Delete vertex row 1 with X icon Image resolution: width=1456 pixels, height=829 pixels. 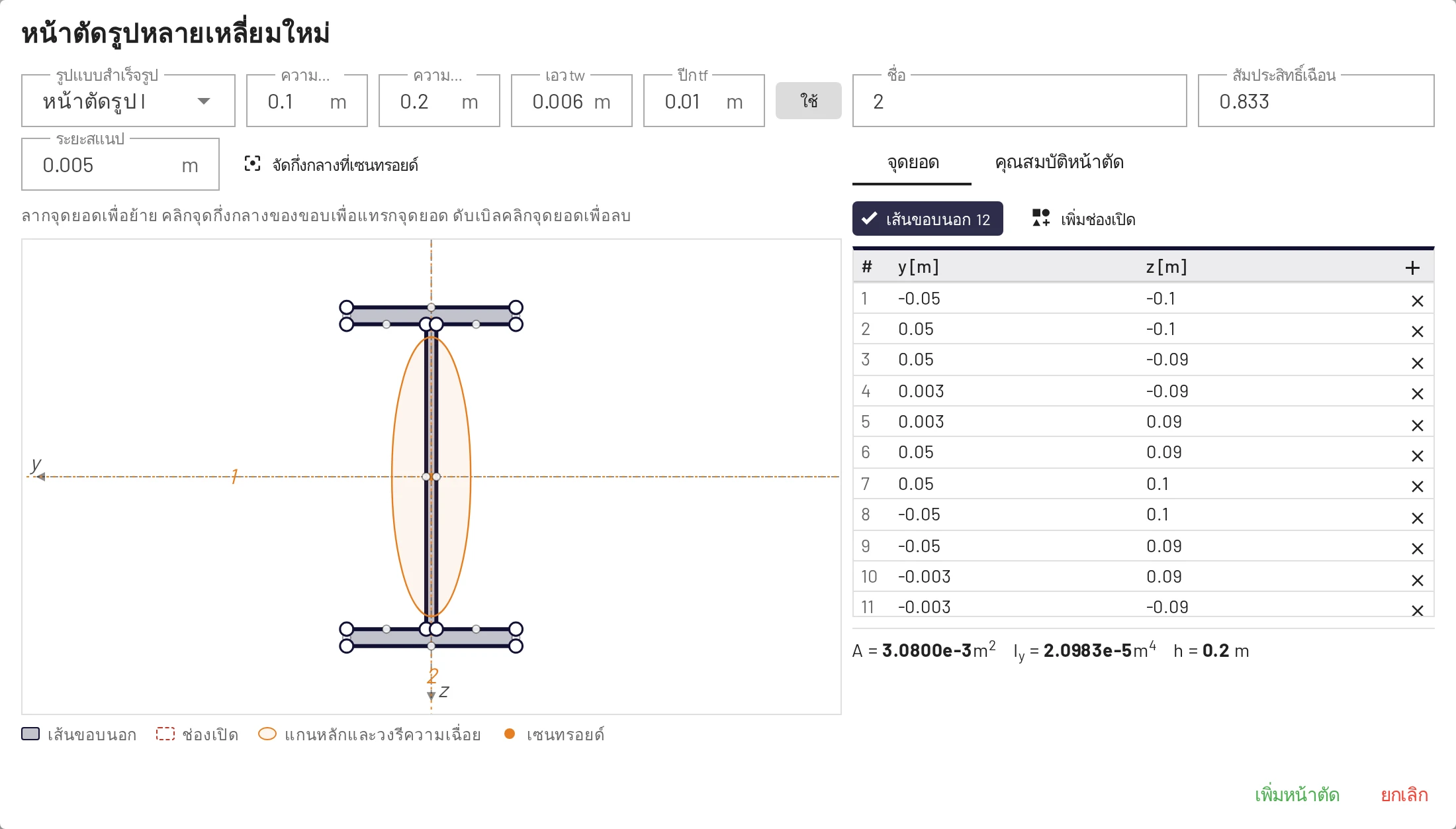pyautogui.click(x=1417, y=301)
